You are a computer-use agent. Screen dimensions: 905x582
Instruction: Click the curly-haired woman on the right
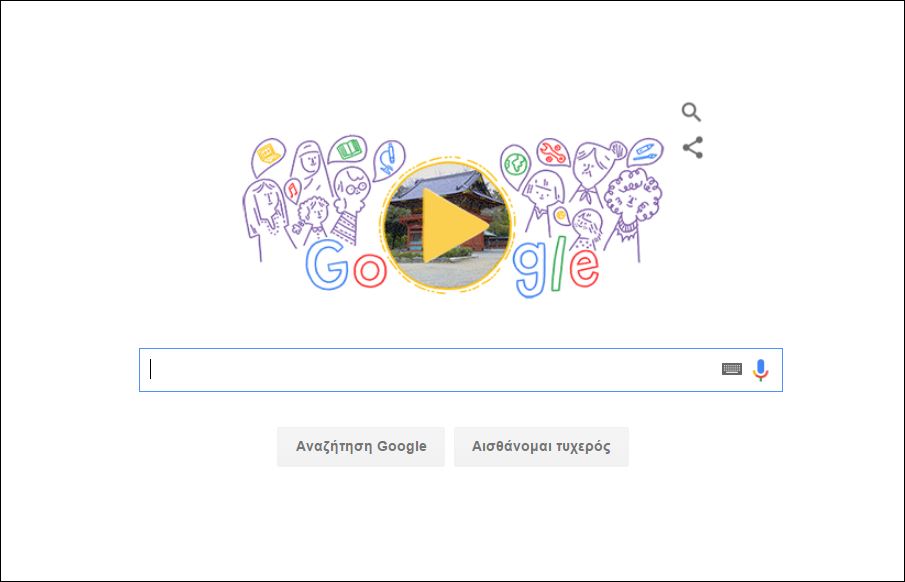click(630, 211)
